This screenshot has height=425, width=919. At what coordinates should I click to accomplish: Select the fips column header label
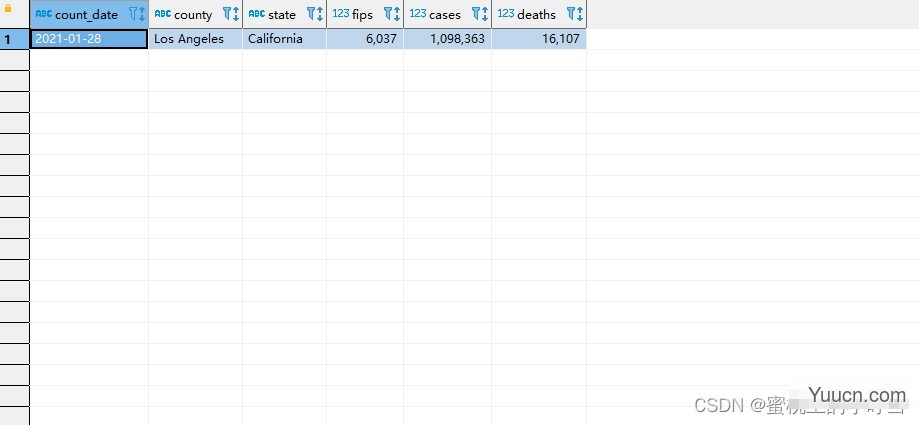362,15
